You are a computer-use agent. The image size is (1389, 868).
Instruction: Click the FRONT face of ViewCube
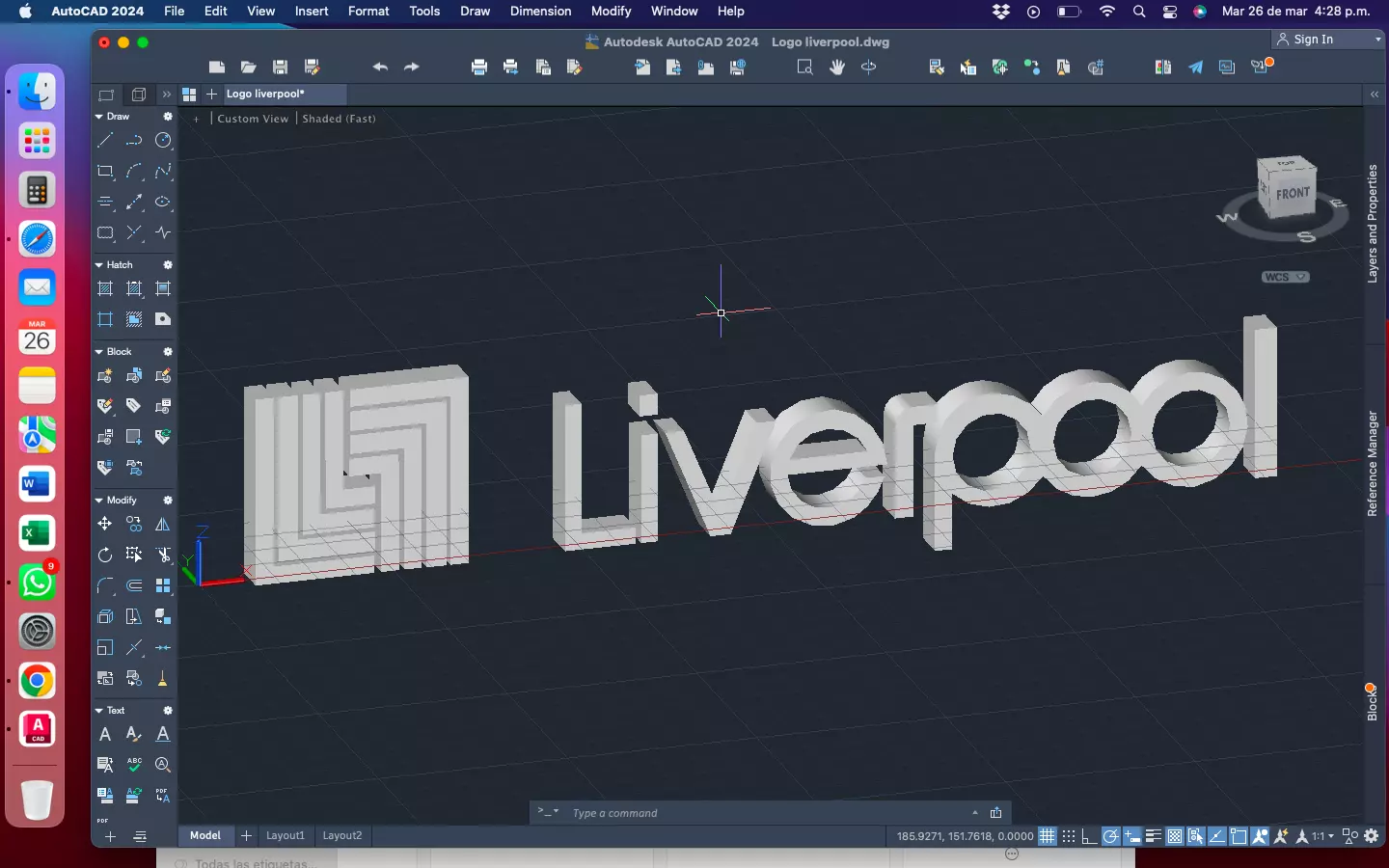(1293, 193)
